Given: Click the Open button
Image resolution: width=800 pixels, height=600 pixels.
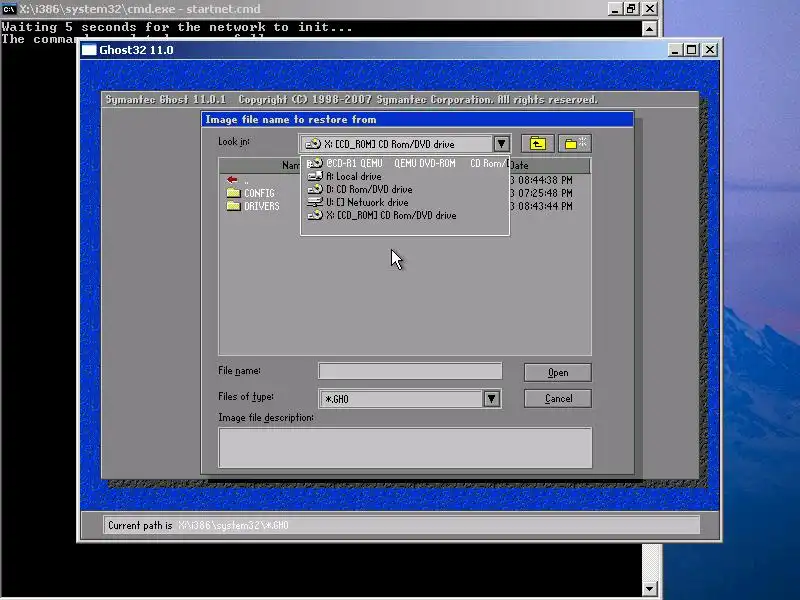Looking at the screenshot, I should point(558,372).
